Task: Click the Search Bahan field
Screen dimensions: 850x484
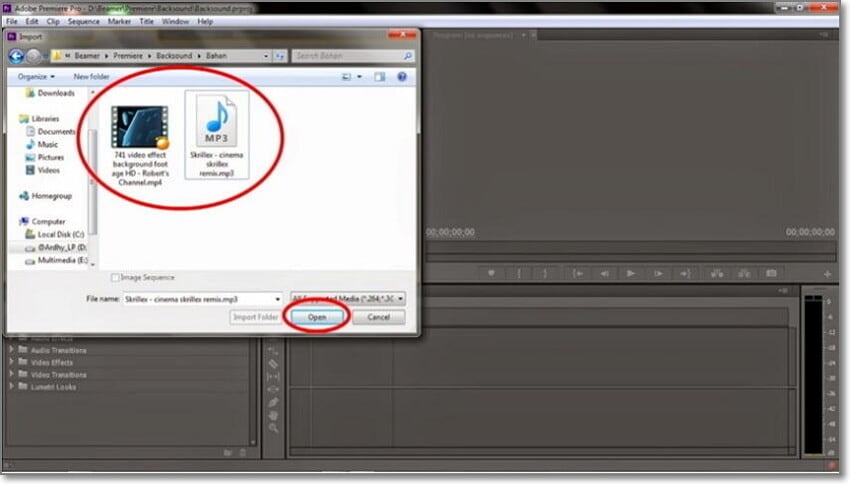Action: pos(352,56)
